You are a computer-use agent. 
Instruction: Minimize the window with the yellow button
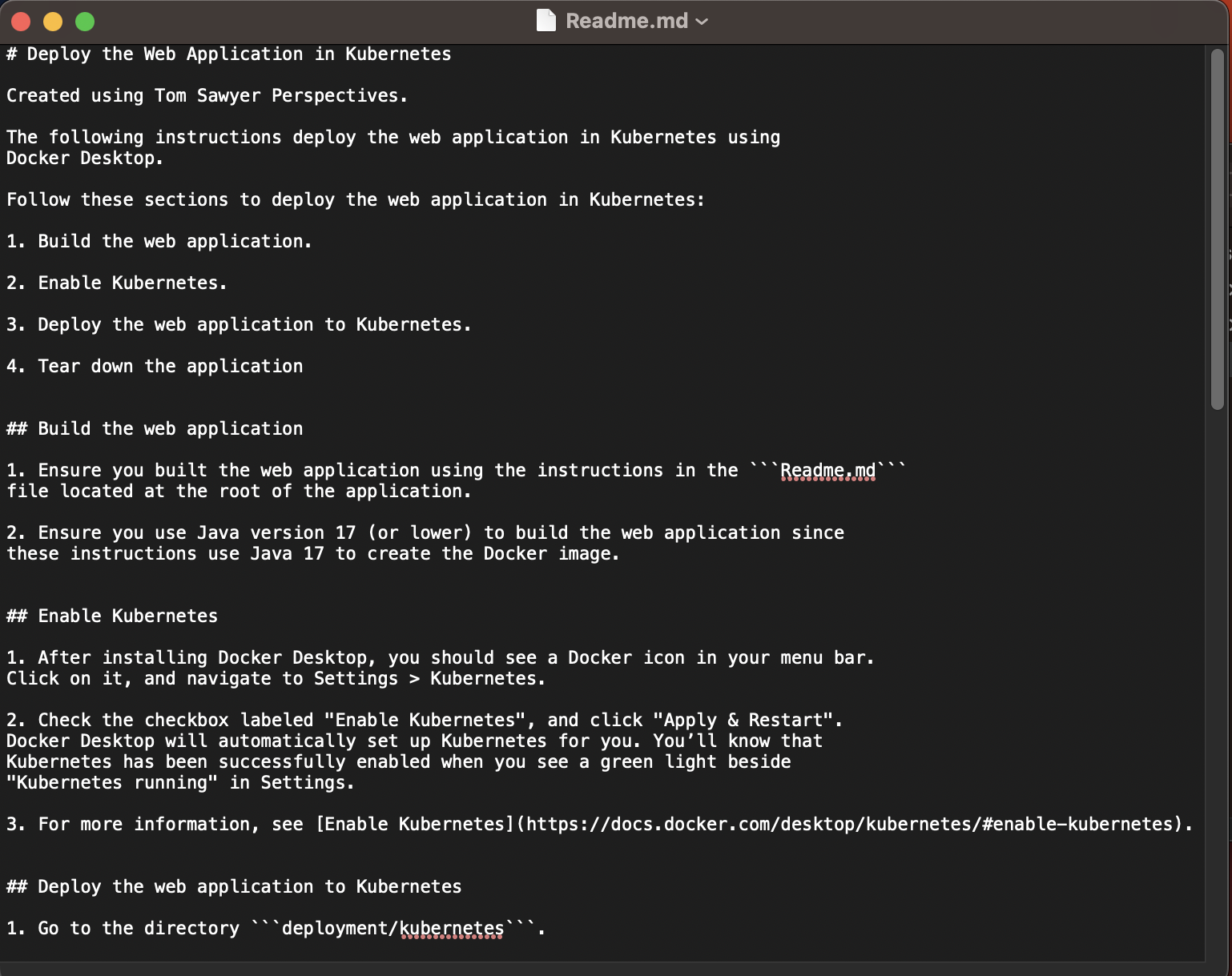click(x=53, y=22)
